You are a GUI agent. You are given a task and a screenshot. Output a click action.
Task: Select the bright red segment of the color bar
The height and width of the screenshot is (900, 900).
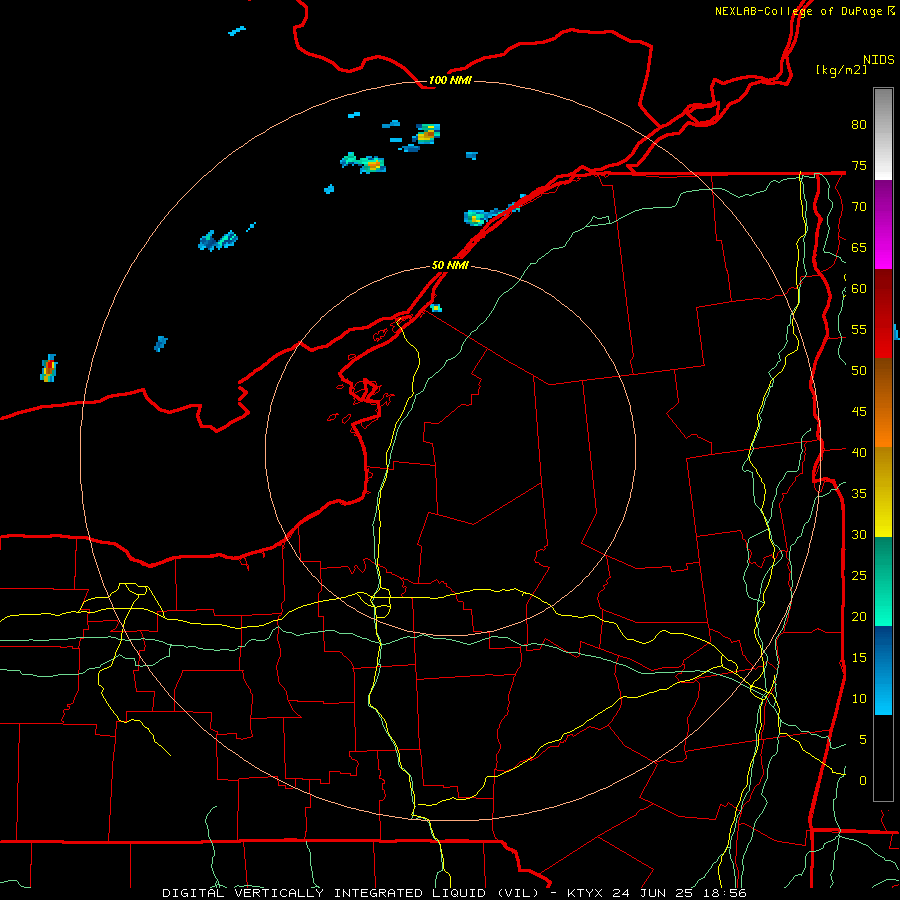tap(883, 337)
